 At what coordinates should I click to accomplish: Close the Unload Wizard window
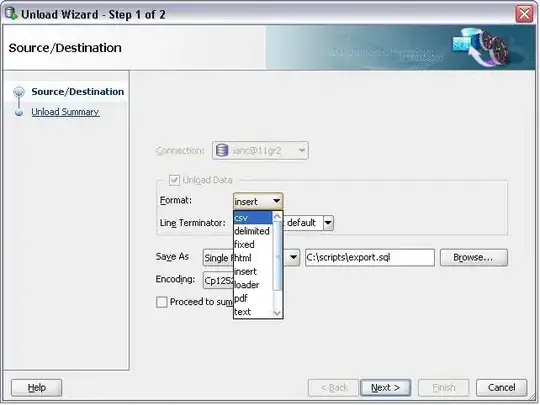524,14
